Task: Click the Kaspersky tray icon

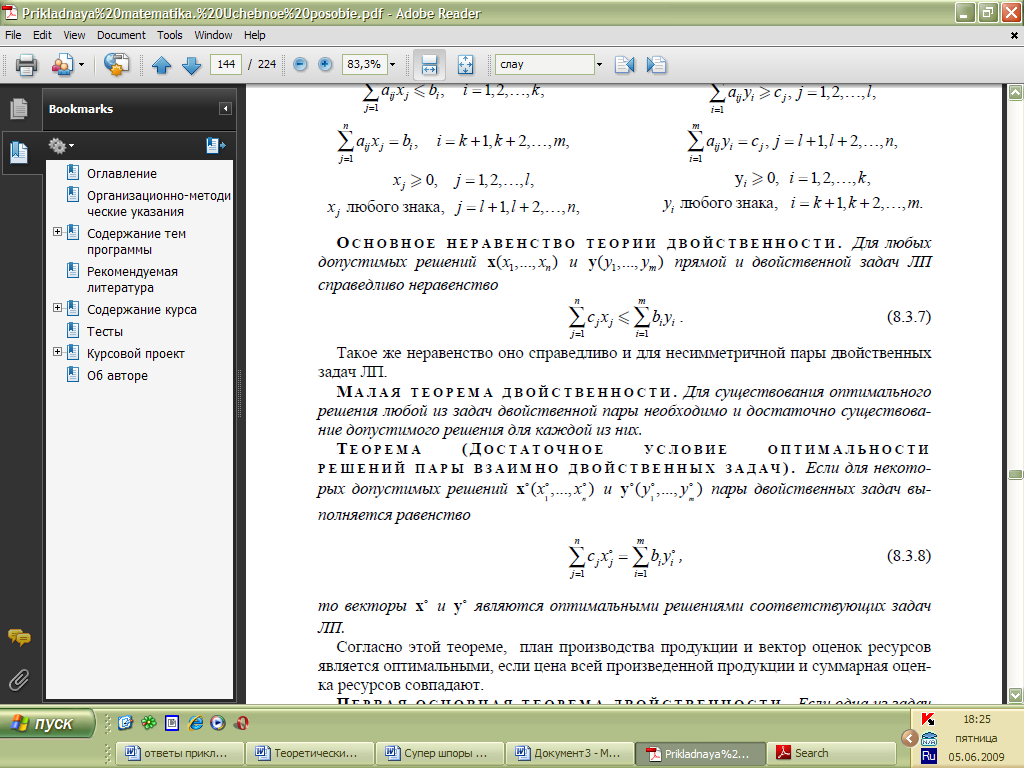Action: pyautogui.click(x=927, y=719)
